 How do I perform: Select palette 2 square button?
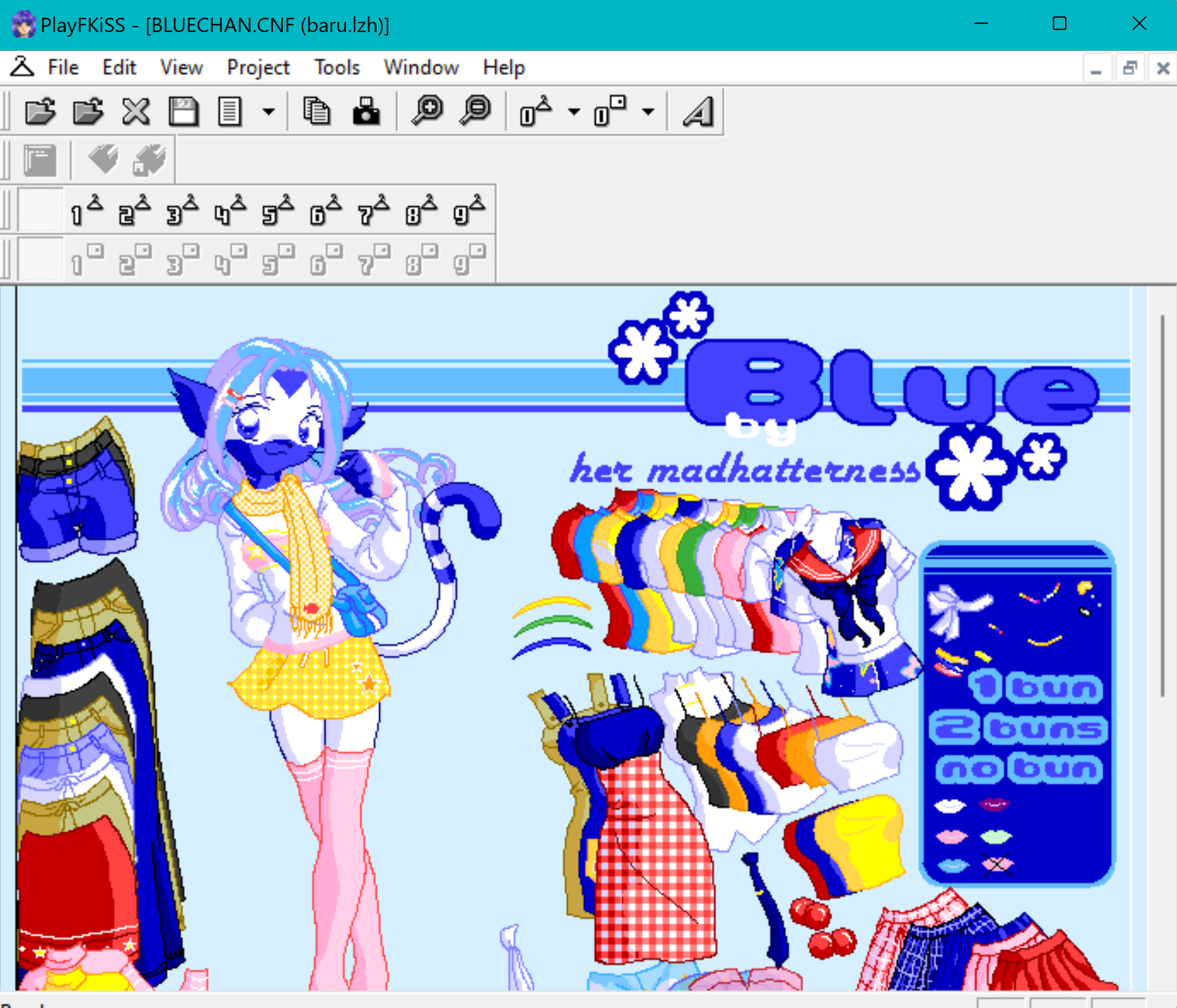click(x=135, y=259)
